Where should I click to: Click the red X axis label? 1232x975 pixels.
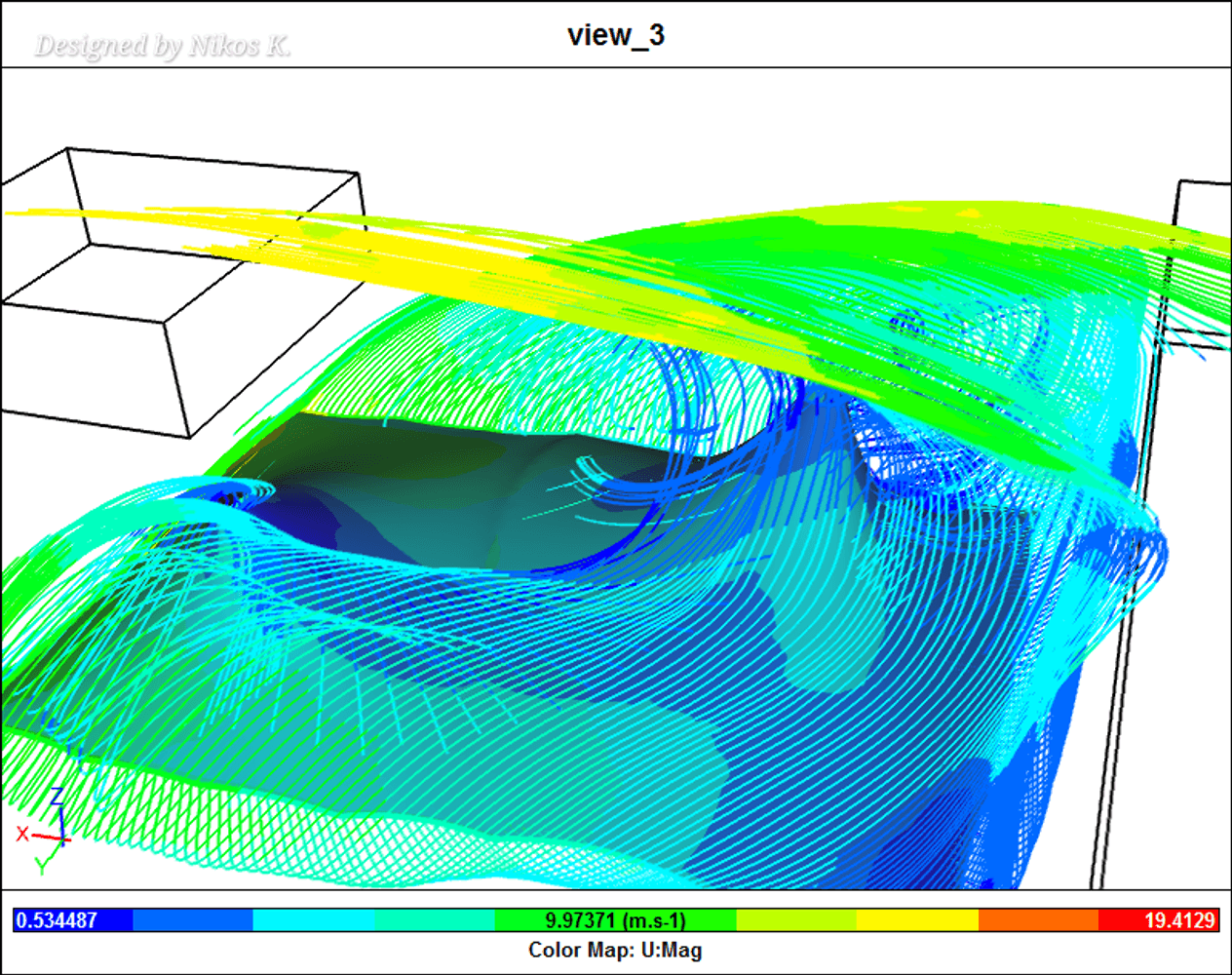(22, 835)
